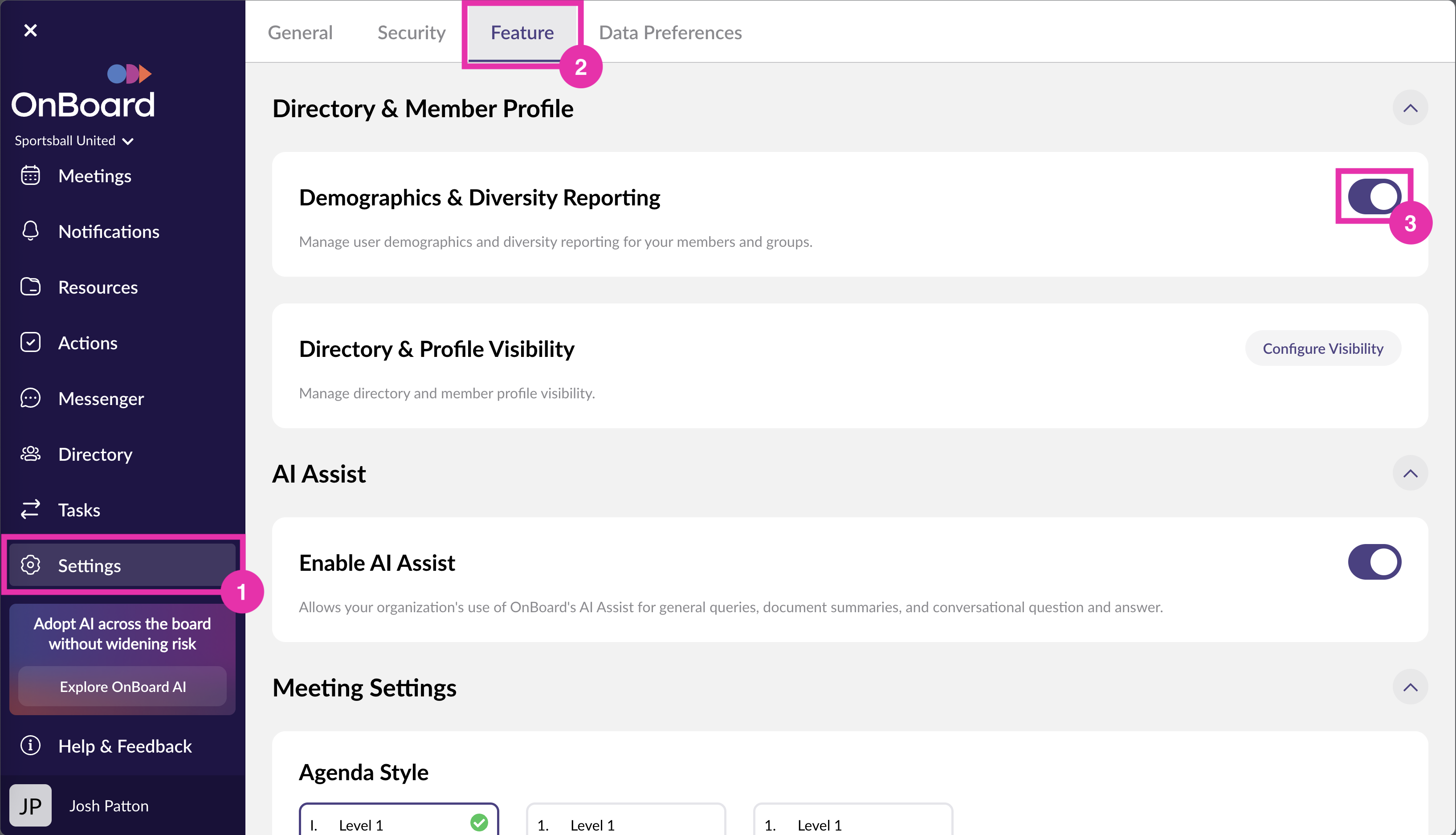The width and height of the screenshot is (1456, 835).
Task: Open Meetings via its calendar icon
Action: pyautogui.click(x=30, y=176)
